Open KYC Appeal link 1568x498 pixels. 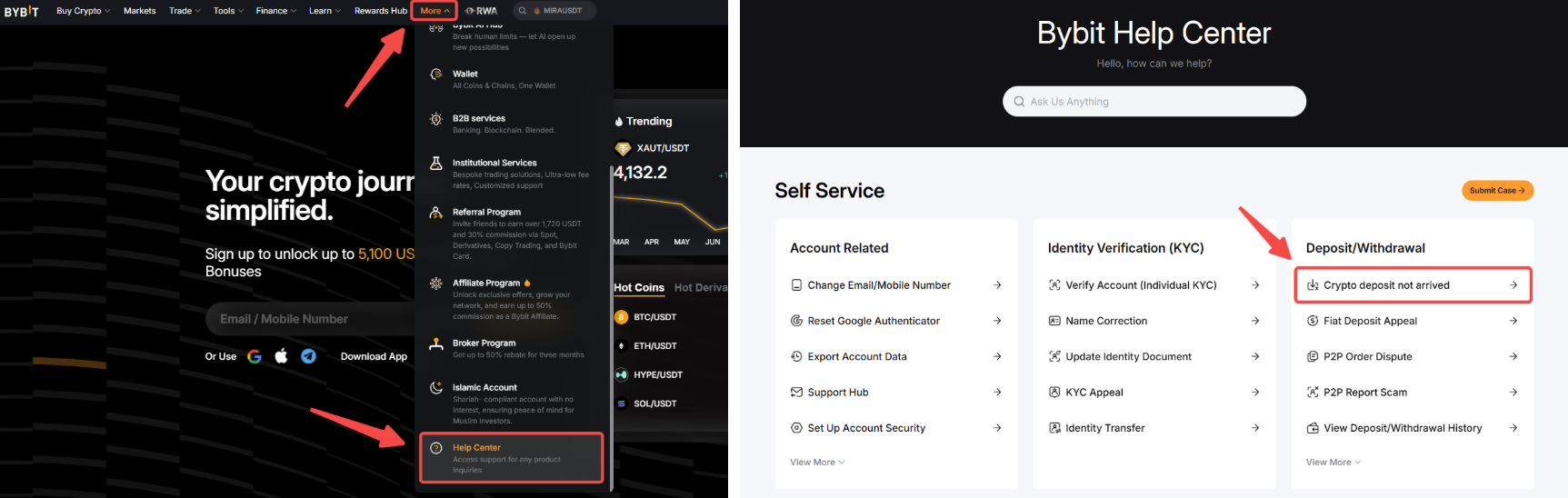coord(1154,393)
